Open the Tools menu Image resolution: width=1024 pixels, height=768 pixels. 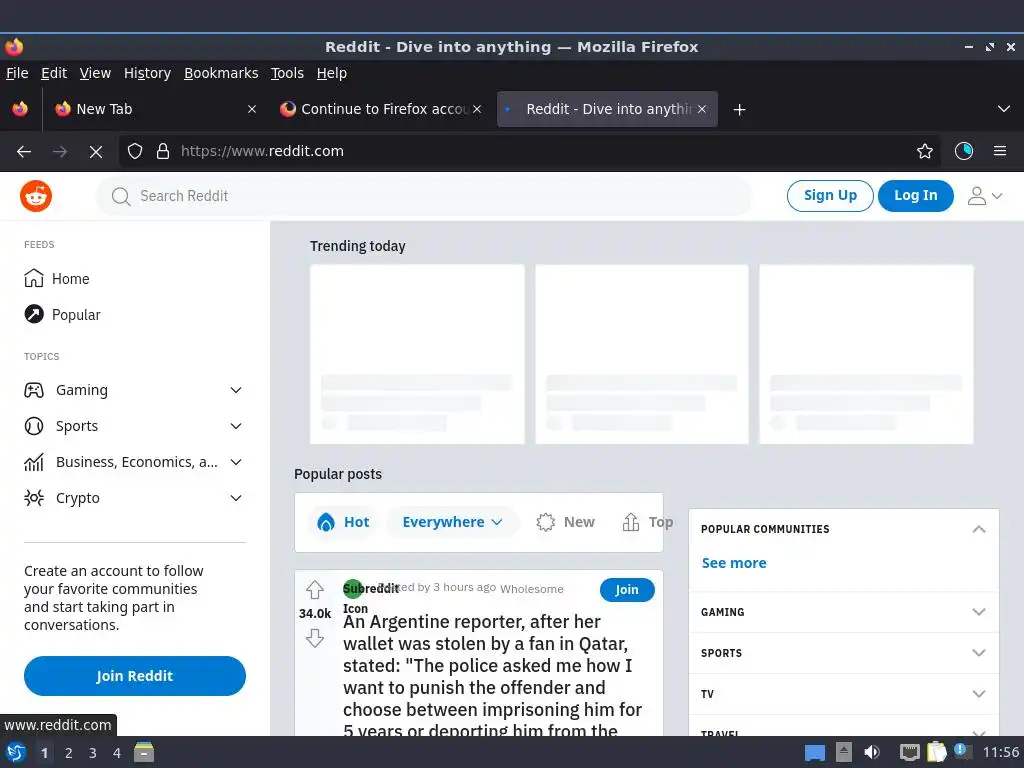coord(287,73)
